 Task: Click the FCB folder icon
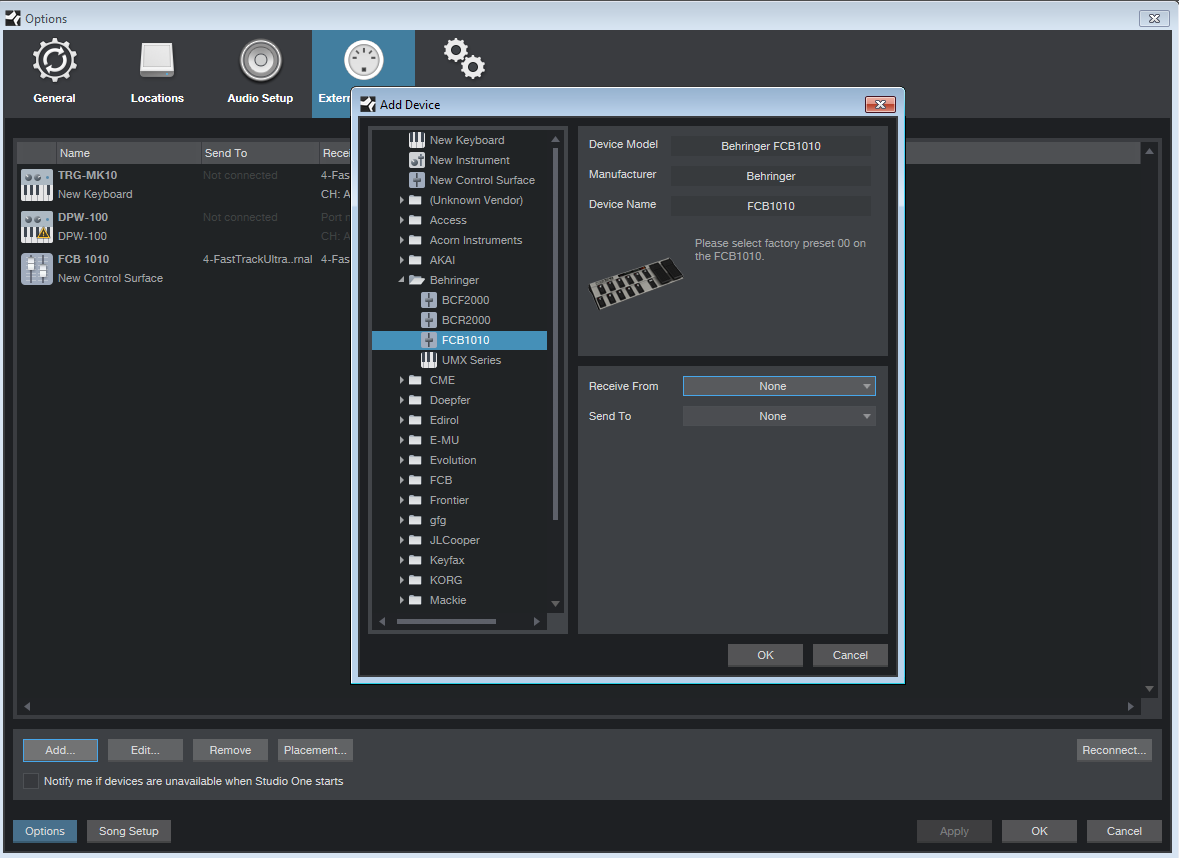[415, 480]
